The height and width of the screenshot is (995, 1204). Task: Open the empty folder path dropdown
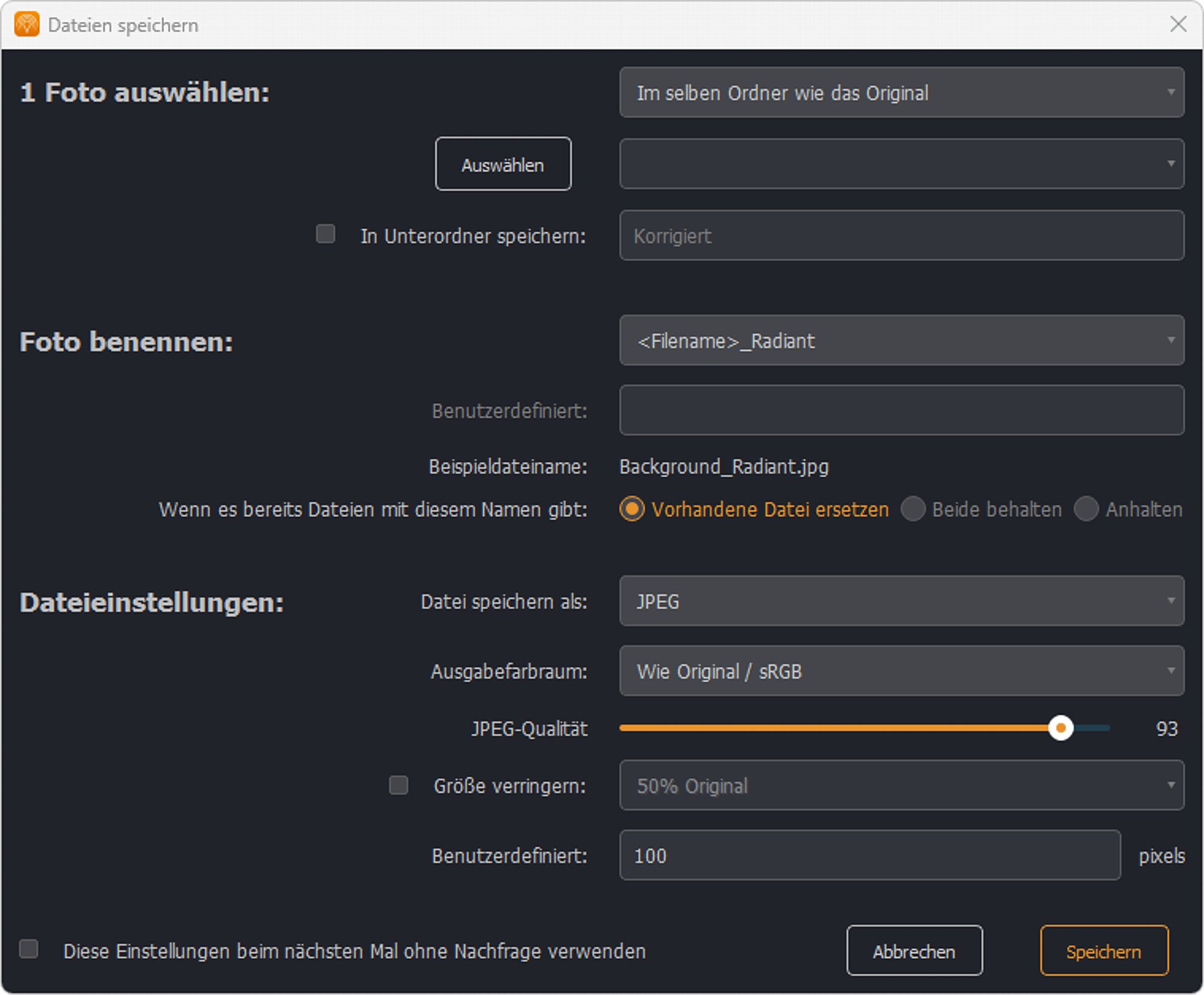click(x=902, y=164)
